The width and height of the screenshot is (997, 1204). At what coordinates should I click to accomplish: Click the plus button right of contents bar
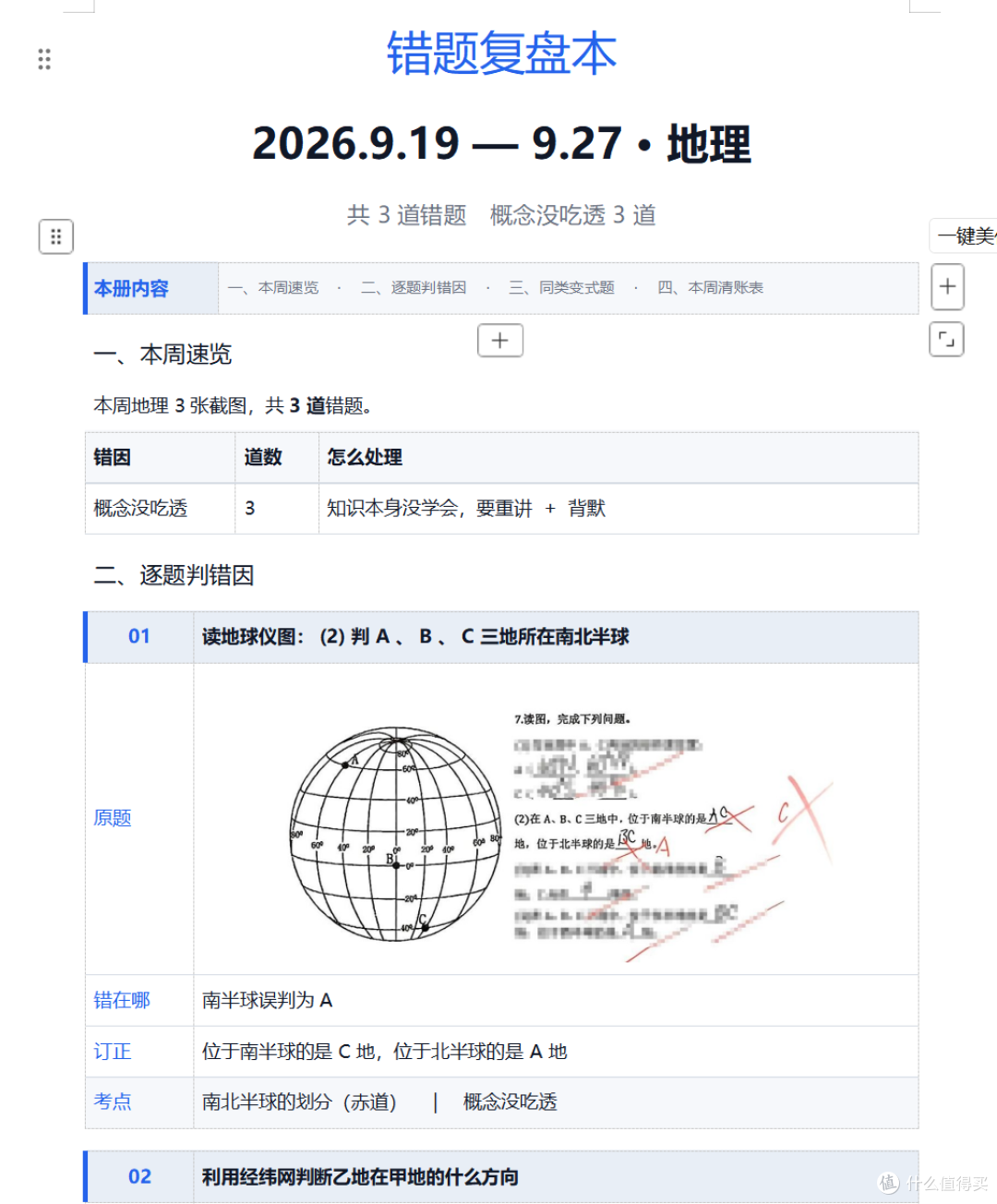(x=947, y=286)
